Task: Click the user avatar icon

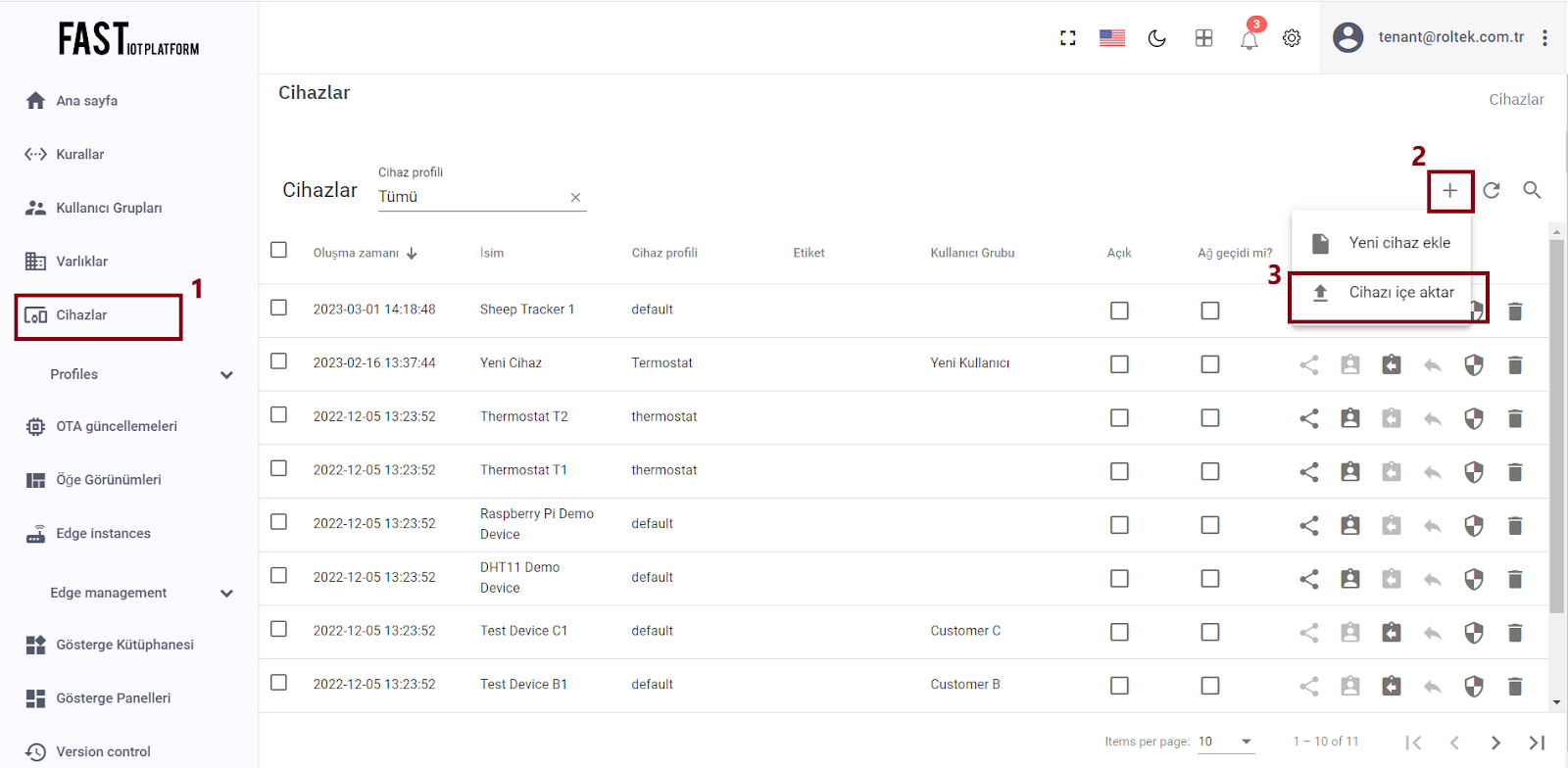Action: (x=1348, y=37)
